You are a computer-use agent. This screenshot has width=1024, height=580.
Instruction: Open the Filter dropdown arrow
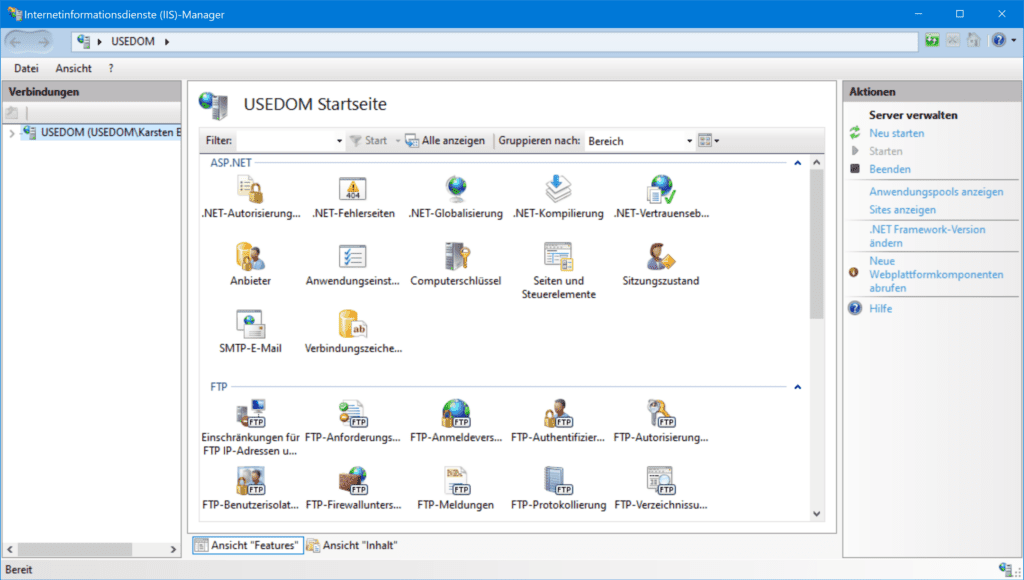pyautogui.click(x=339, y=141)
